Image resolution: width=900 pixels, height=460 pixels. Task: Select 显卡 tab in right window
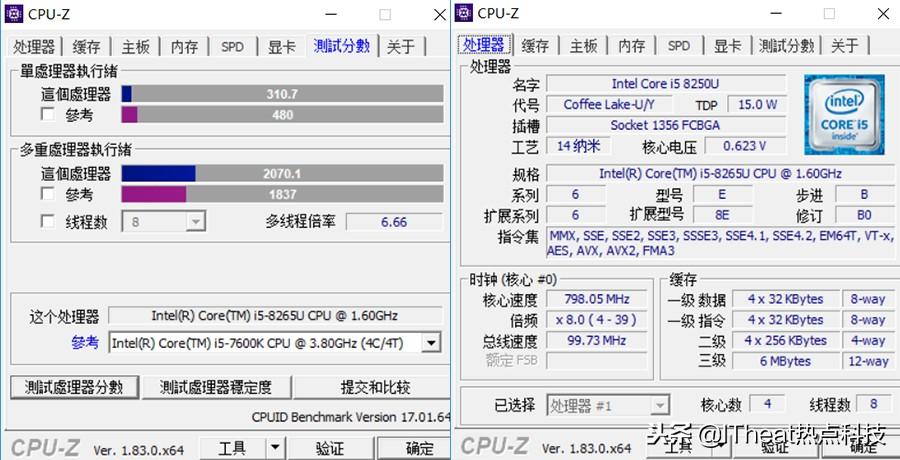pyautogui.click(x=727, y=46)
